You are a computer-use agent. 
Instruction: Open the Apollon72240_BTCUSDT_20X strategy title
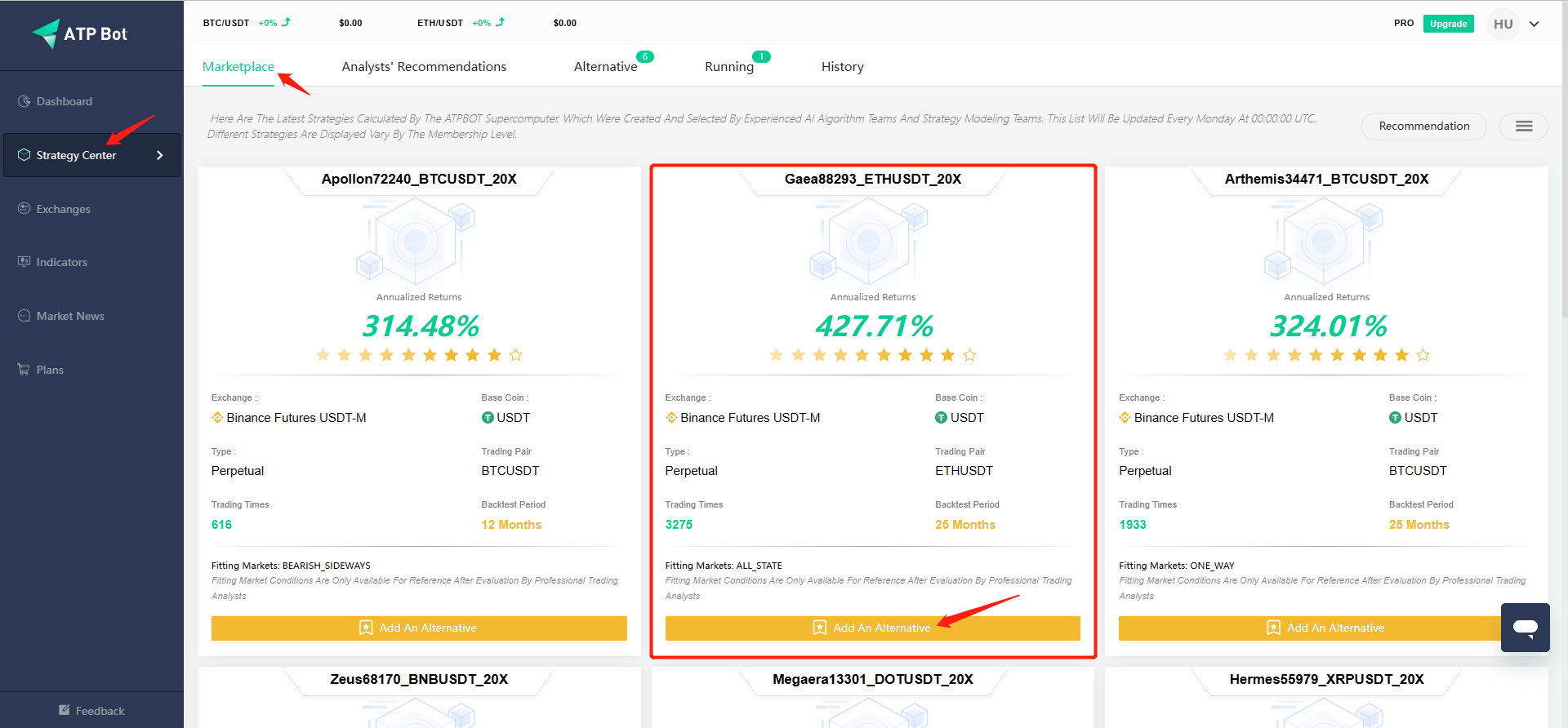419,179
